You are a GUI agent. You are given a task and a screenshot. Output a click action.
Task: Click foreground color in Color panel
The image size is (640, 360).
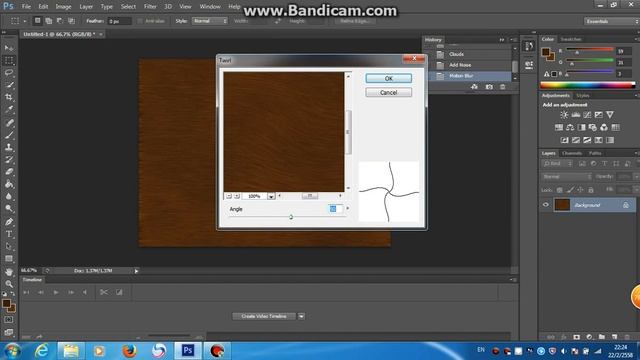[546, 51]
